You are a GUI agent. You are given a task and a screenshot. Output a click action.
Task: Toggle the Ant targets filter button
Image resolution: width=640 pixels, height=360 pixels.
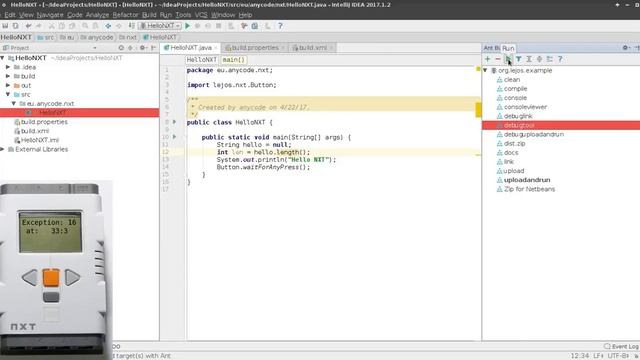point(518,59)
